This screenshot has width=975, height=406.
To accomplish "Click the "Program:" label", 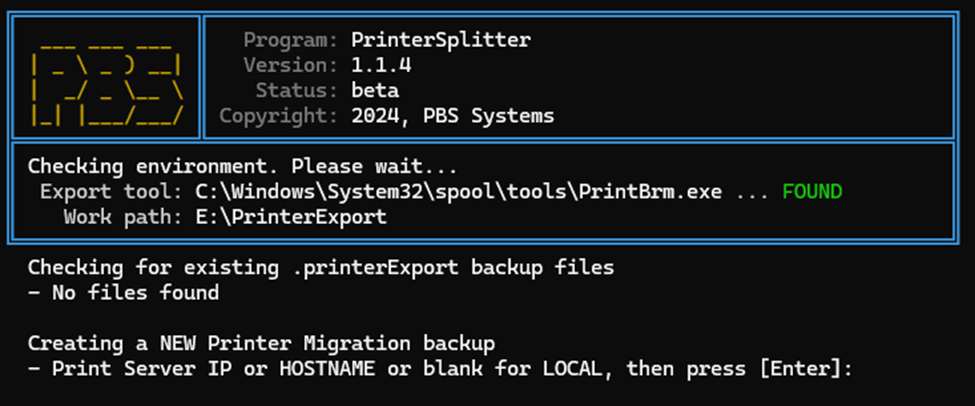I will (x=290, y=41).
